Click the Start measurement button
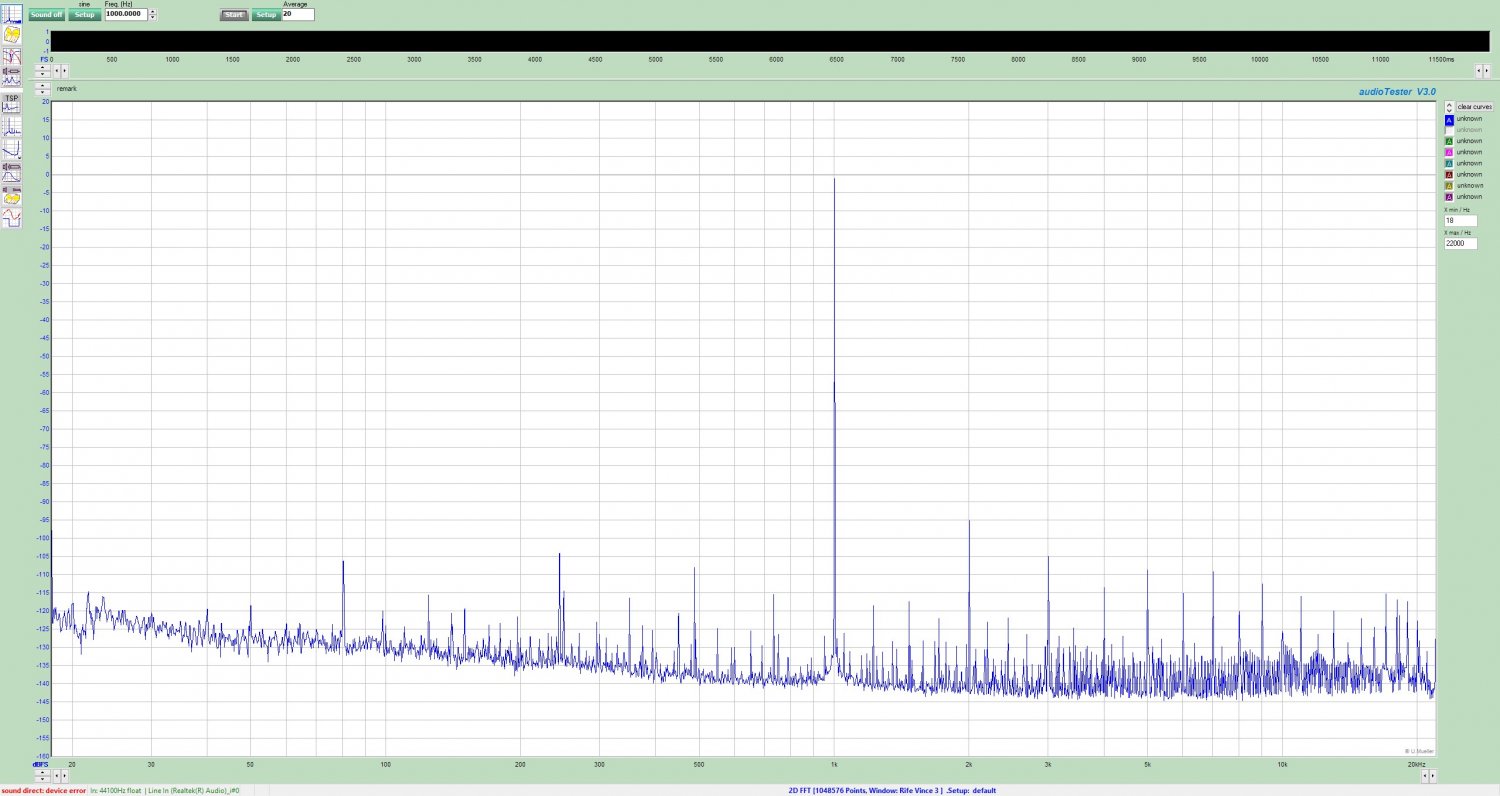Screen dimensions: 1500x796 tap(234, 14)
